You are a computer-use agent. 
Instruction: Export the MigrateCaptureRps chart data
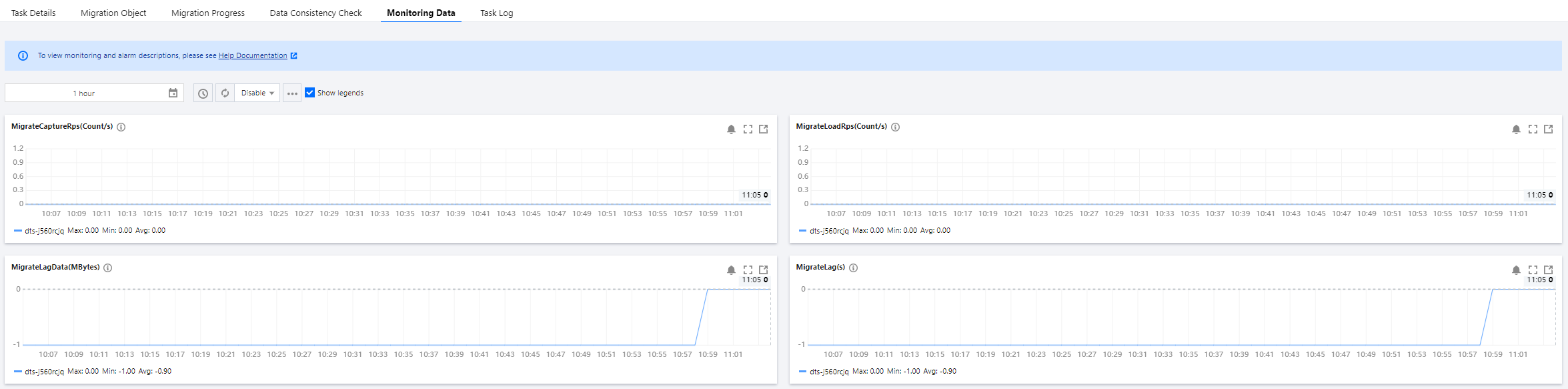coord(764,129)
